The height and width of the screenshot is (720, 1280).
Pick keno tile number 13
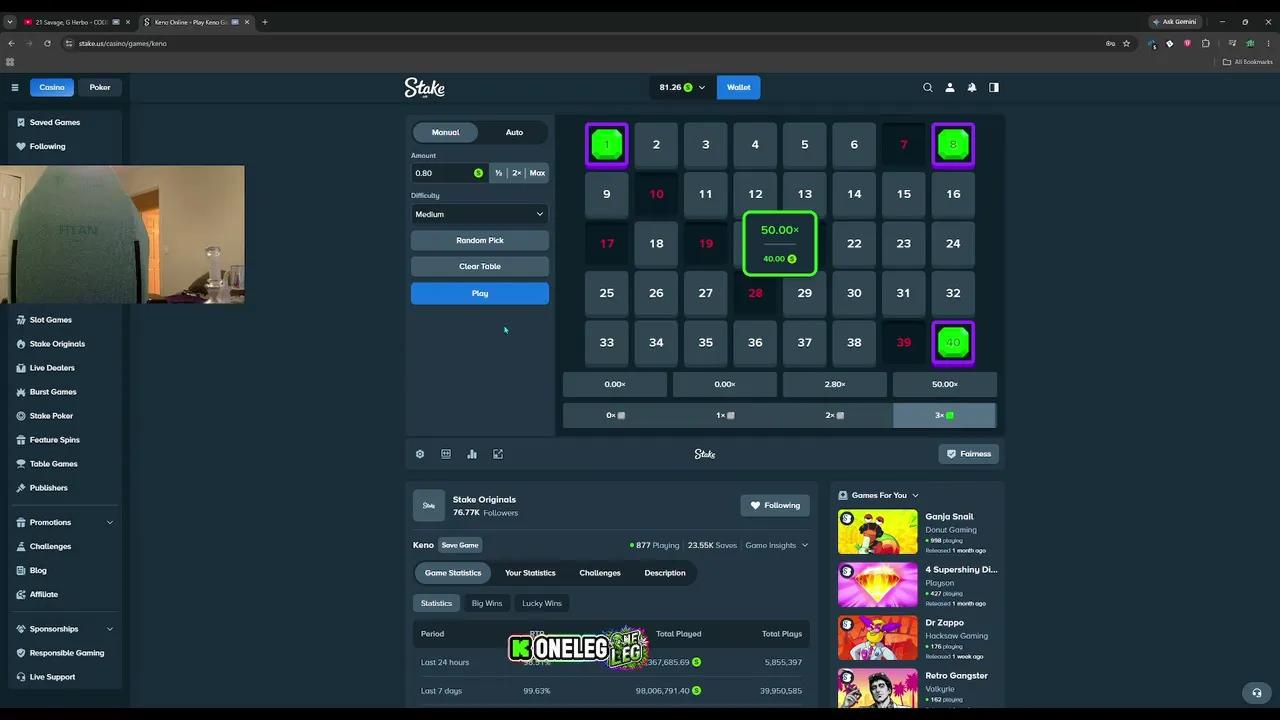click(805, 194)
